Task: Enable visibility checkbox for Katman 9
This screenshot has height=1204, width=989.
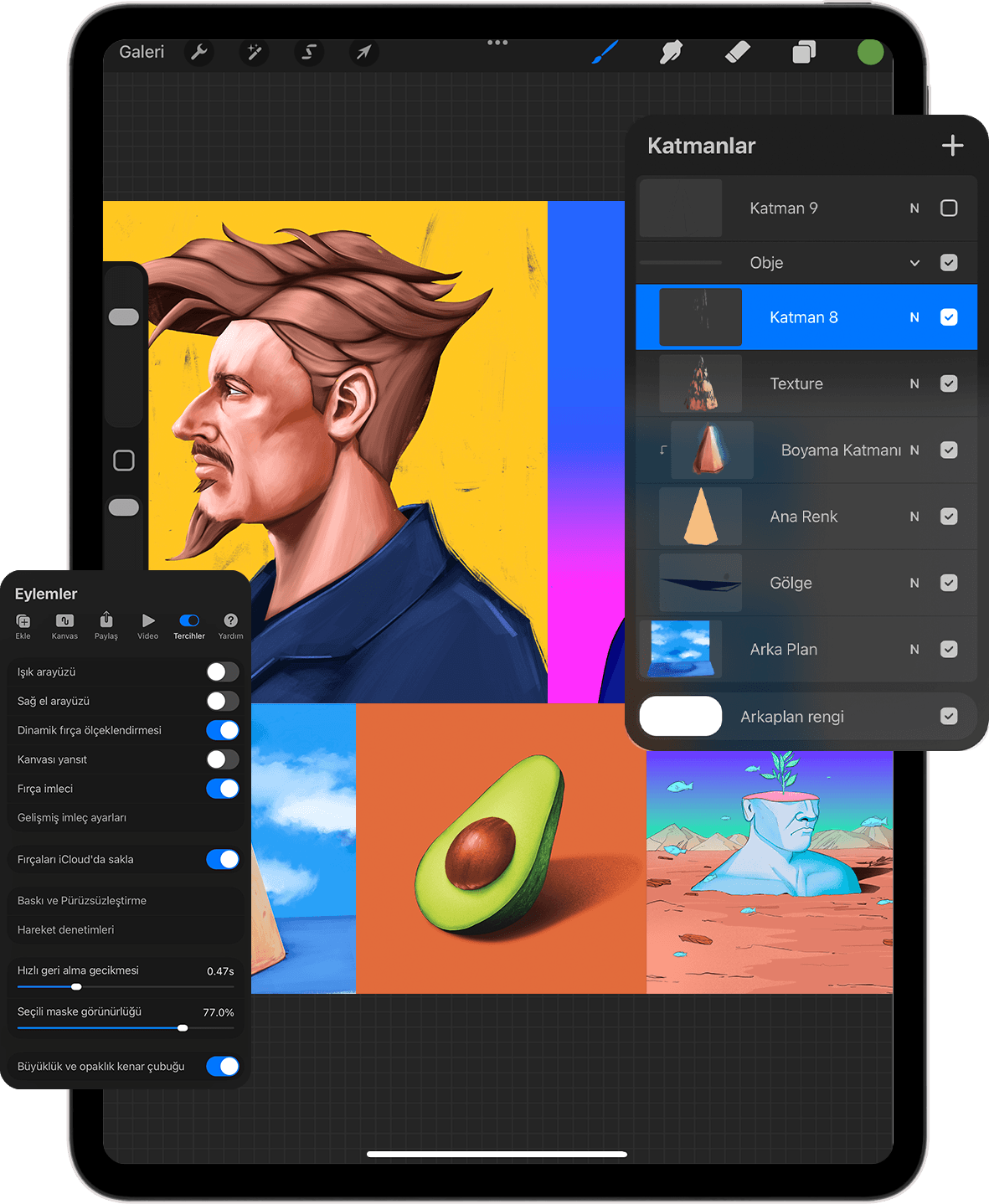Action: click(949, 208)
